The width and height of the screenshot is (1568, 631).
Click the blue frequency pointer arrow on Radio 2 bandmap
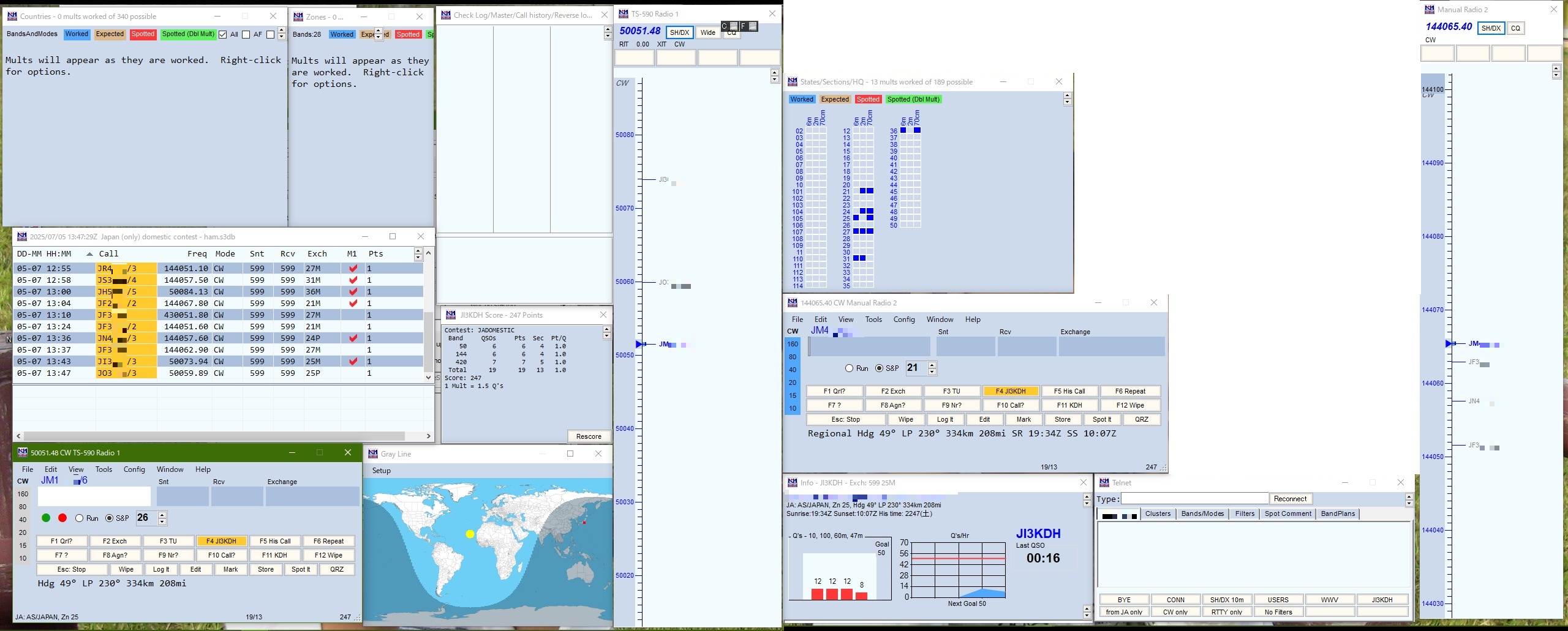click(x=1450, y=343)
